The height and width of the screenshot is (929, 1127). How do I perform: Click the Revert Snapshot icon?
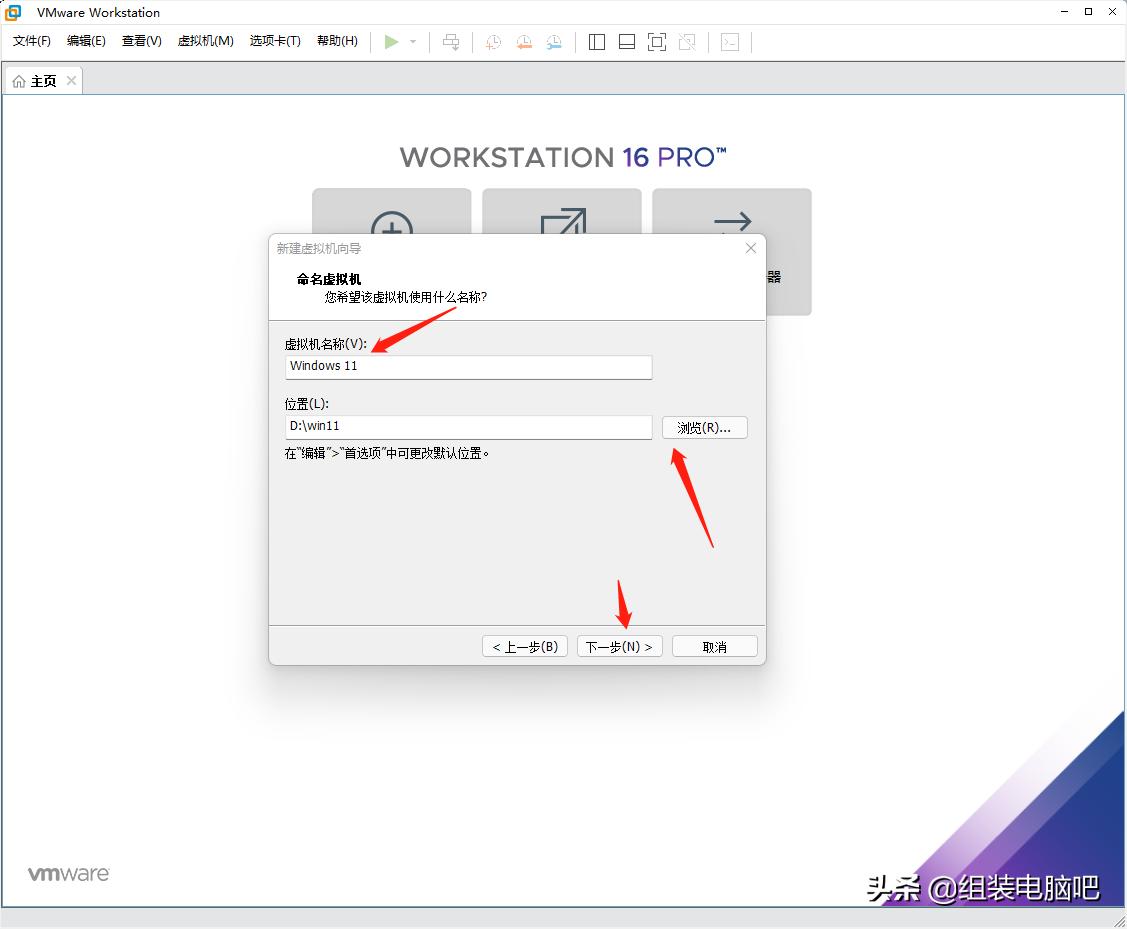point(523,41)
